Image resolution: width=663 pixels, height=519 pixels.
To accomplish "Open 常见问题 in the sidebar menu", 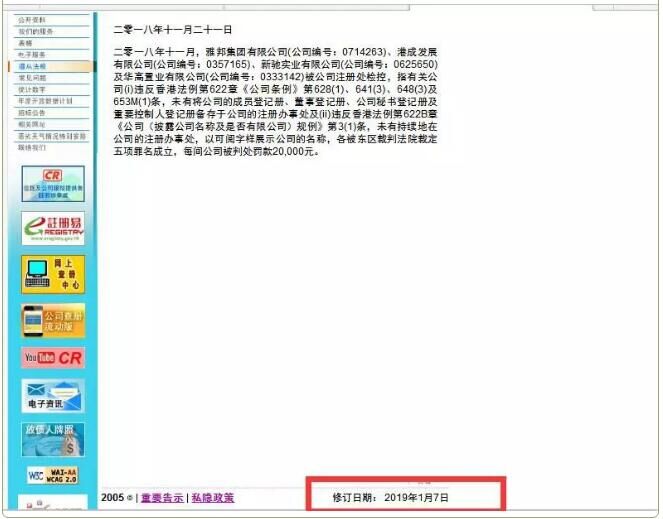I will 32,78.
